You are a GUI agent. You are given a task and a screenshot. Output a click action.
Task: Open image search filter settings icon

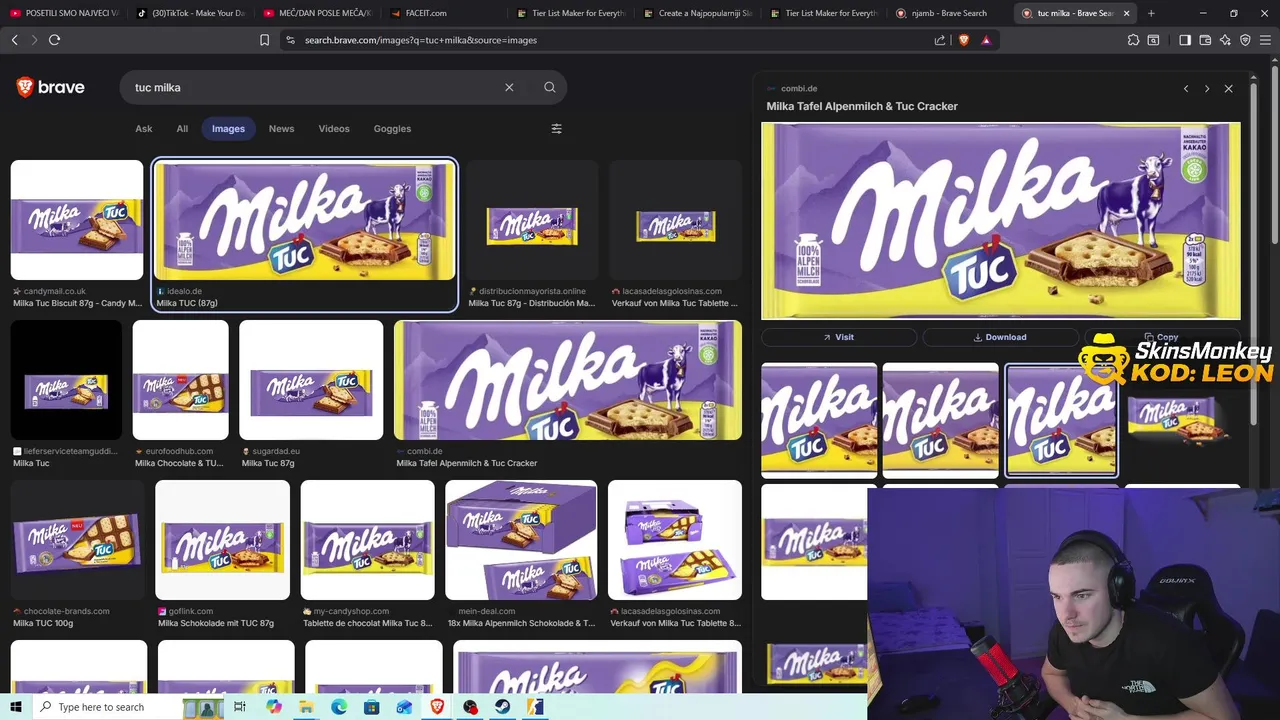click(x=557, y=128)
